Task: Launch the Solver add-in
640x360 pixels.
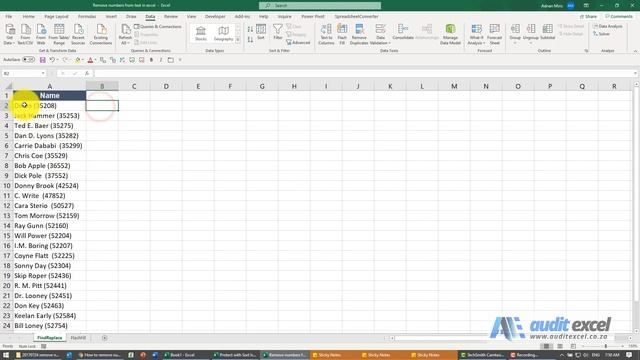Action: click(601, 34)
